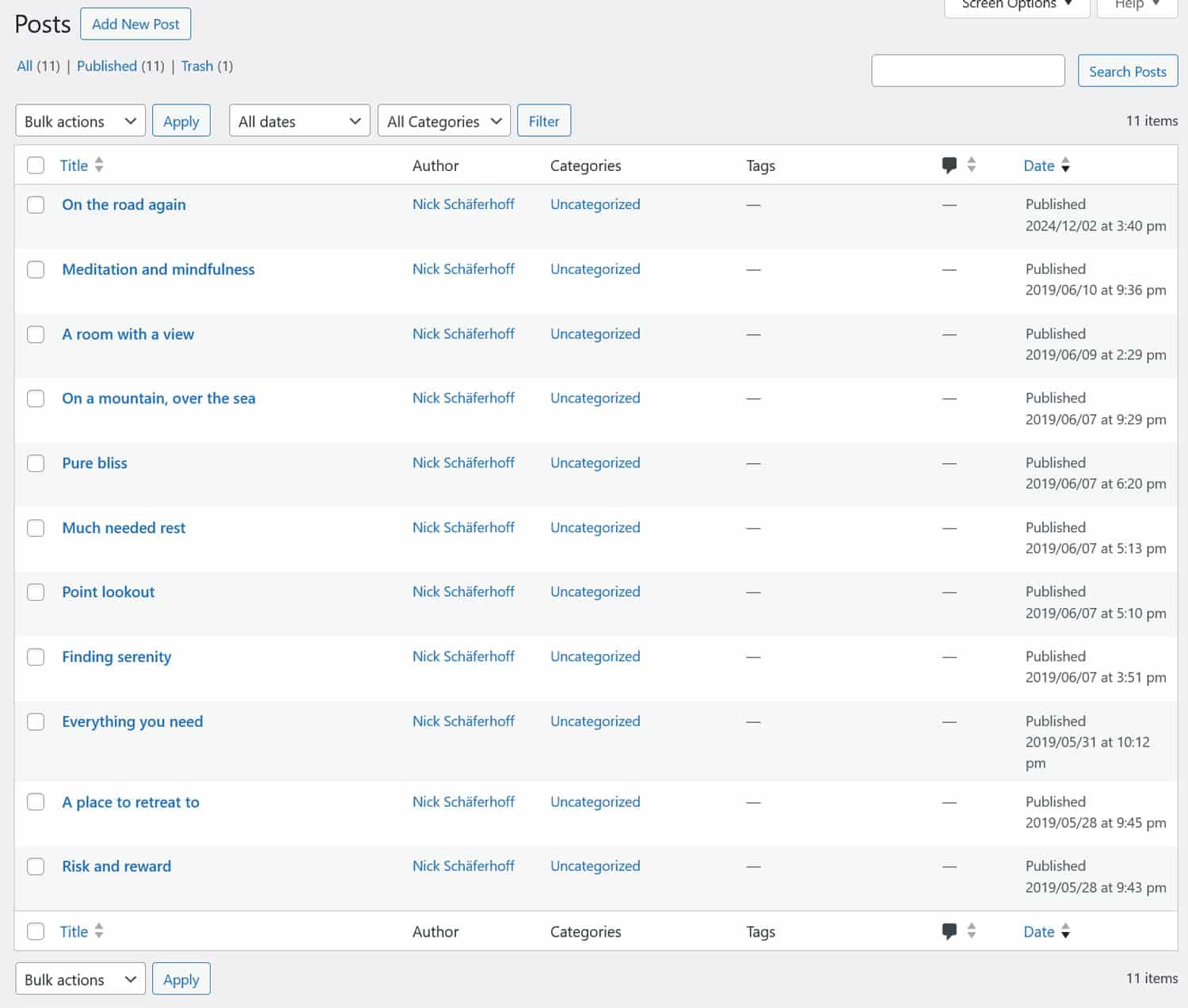This screenshot has width=1188, height=1008.
Task: Tick the 'A place to retreat to' checkbox
Action: coord(36,802)
